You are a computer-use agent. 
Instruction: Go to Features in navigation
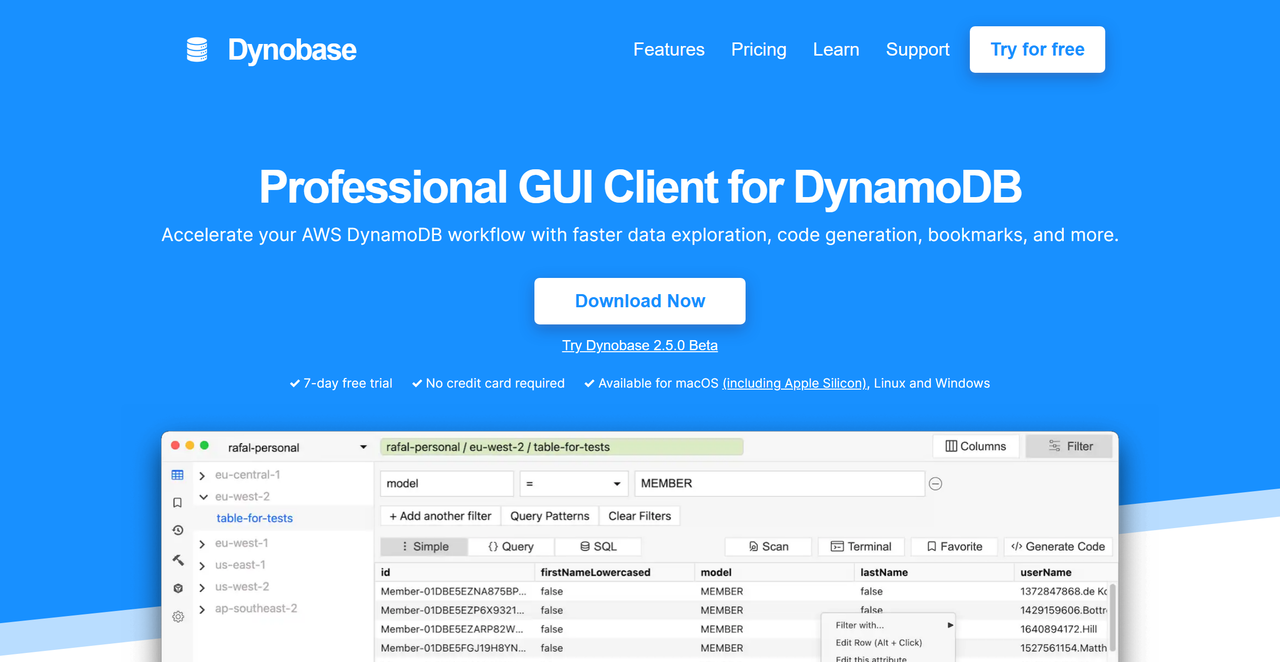tap(669, 50)
